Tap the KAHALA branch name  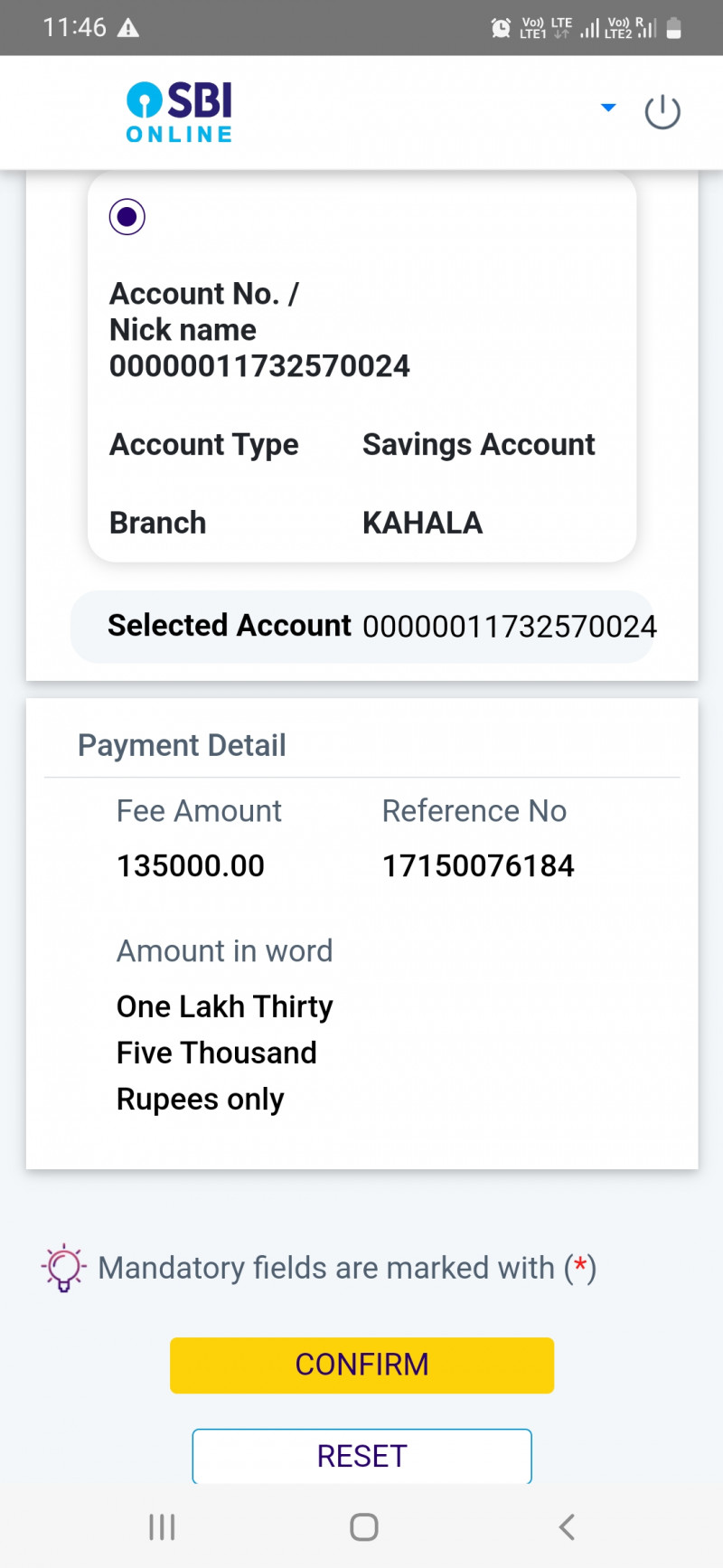[422, 523]
